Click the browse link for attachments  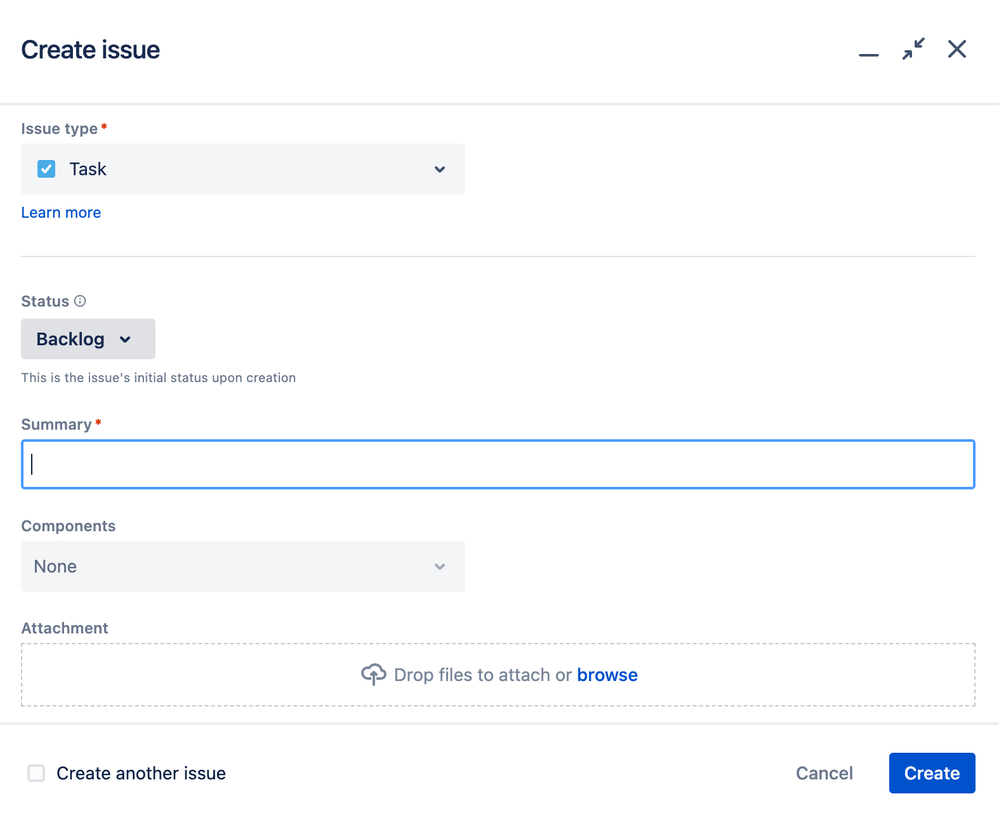tap(607, 675)
